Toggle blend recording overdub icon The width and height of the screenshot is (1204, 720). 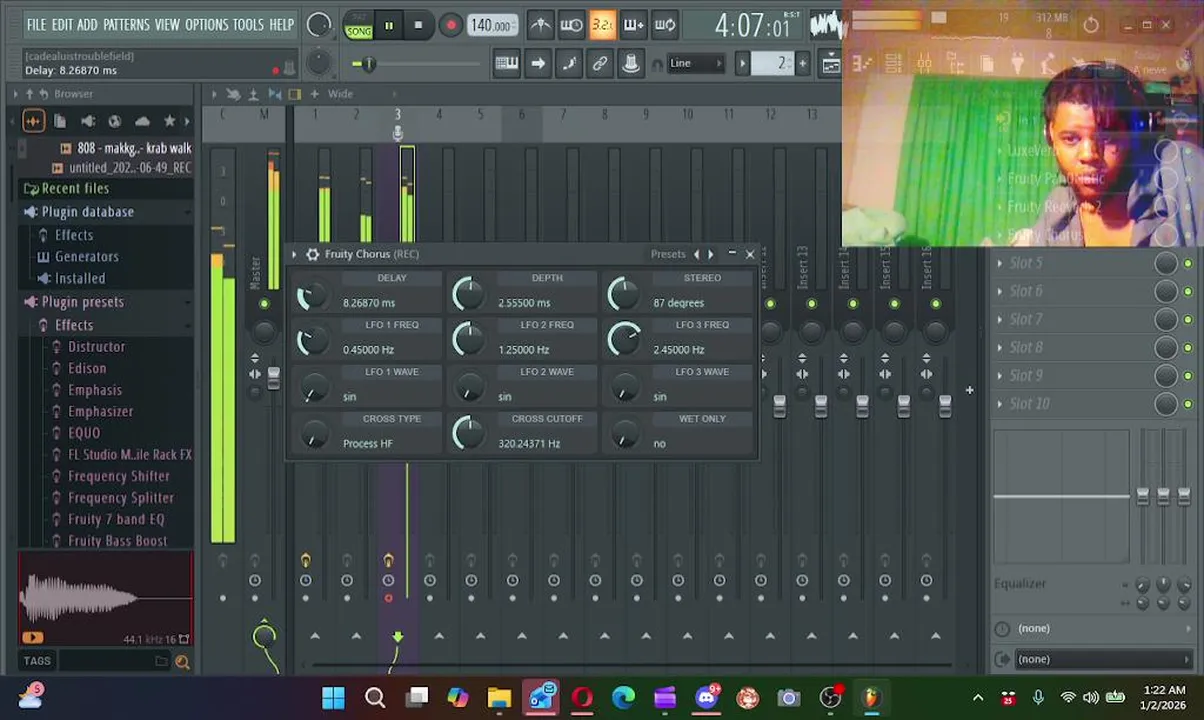633,25
